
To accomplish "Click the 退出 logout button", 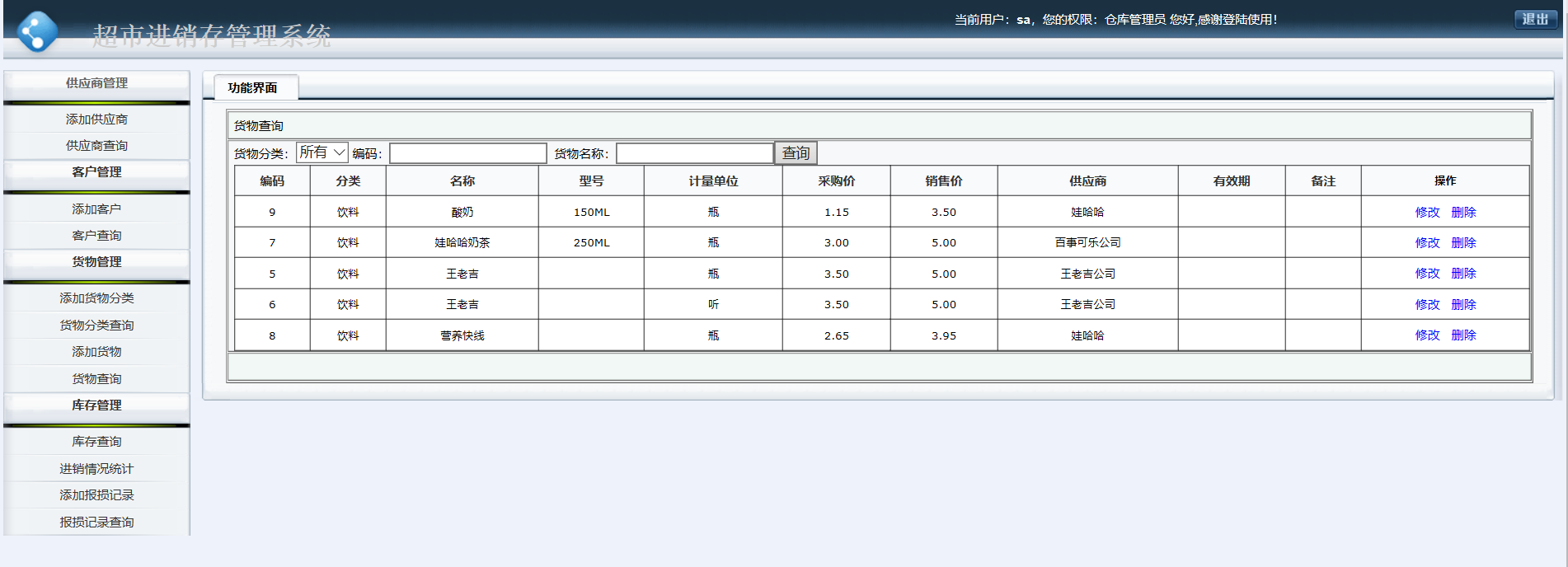I will point(1534,19).
